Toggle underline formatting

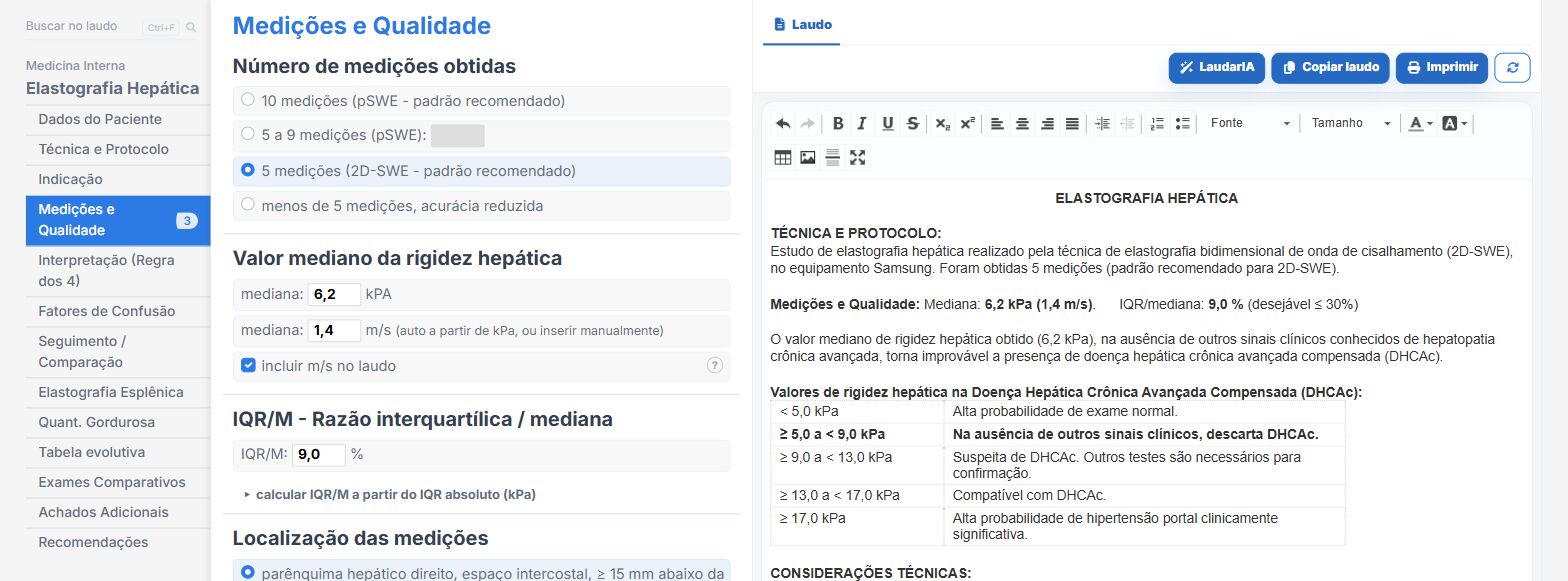(888, 123)
